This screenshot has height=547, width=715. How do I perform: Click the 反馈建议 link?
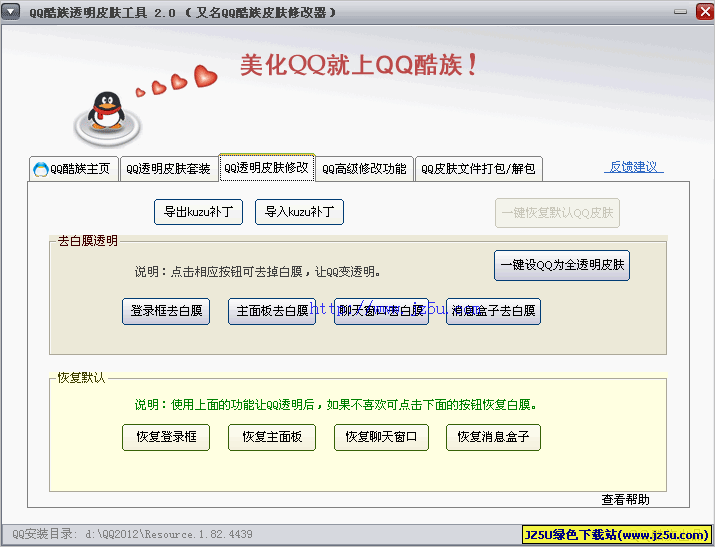click(x=633, y=167)
